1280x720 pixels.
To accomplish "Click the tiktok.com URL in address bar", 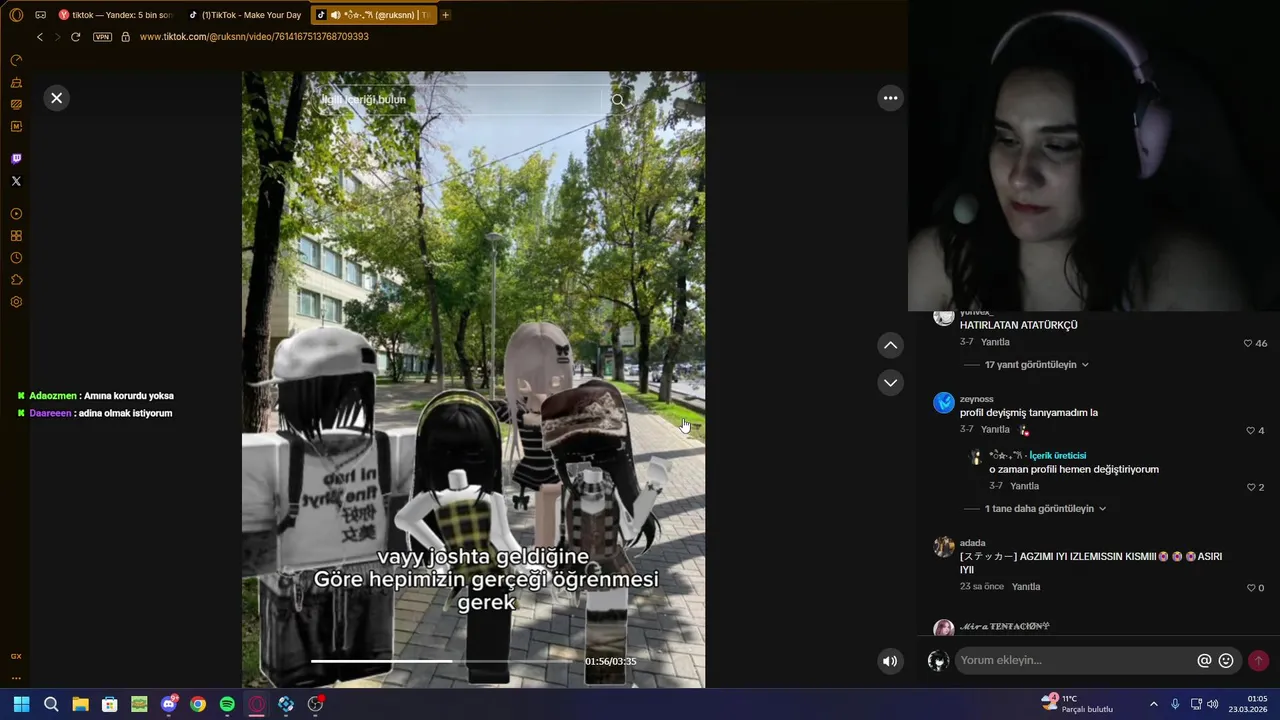I will point(254,37).
